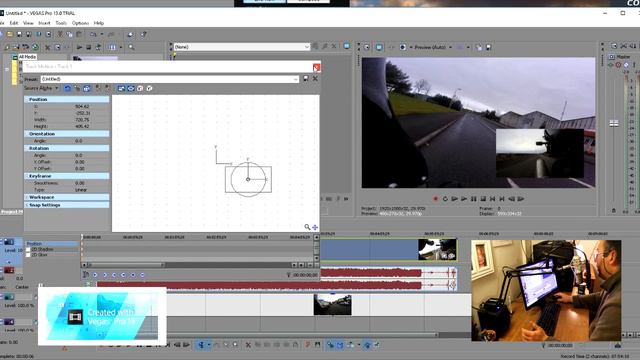Enable the 2D Shadow checkbox
The height and width of the screenshot is (360, 640).
[x=28, y=249]
